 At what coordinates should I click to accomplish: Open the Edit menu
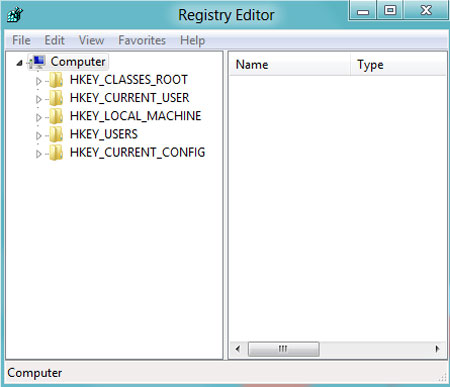pyautogui.click(x=54, y=40)
